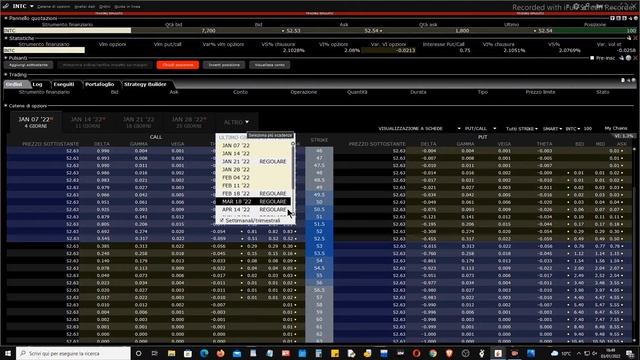Choose FEB 11 '22 in expiry list

coord(253,185)
